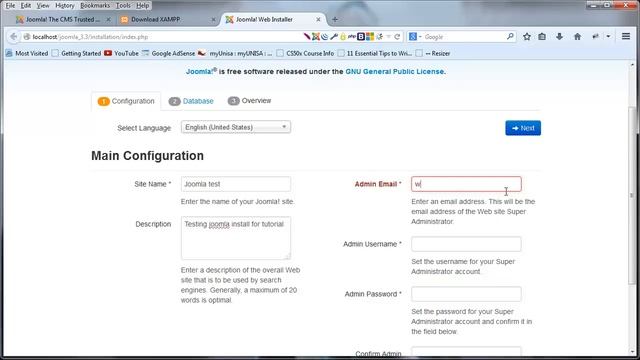Screen dimensions: 640x360
Task: Open the Tools menu
Action: [123, 6]
